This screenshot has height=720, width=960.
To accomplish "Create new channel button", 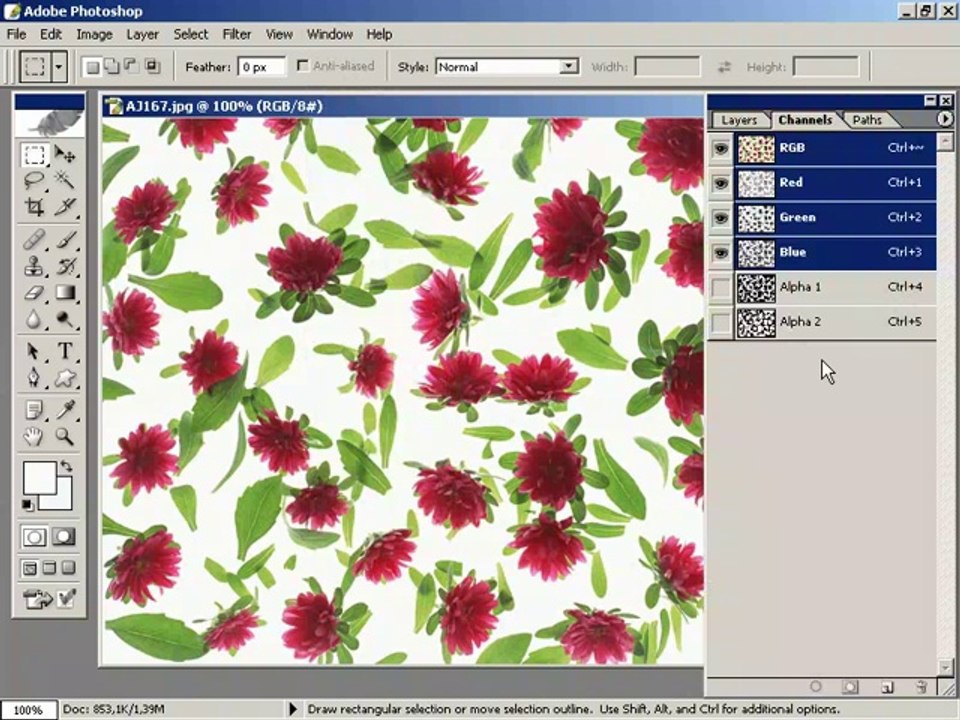I will 887,687.
